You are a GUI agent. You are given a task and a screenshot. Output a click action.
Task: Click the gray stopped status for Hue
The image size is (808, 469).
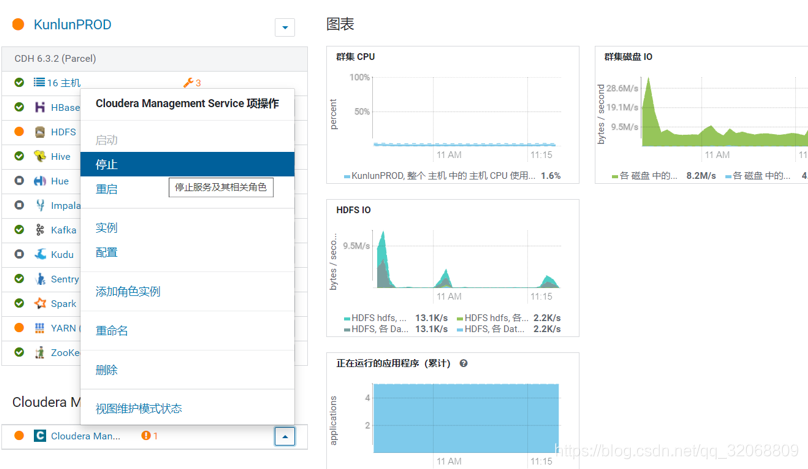(x=19, y=180)
